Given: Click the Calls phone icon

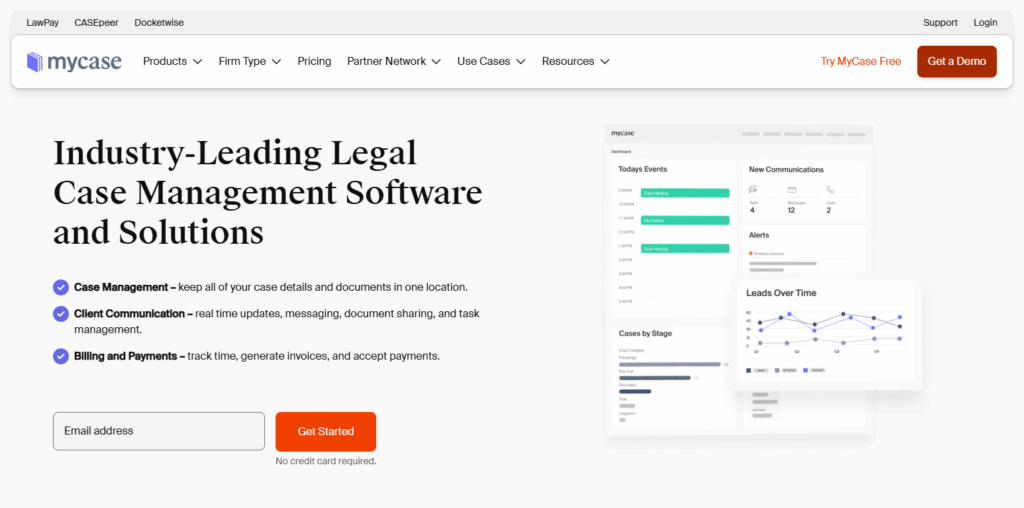Looking at the screenshot, I should [830, 190].
